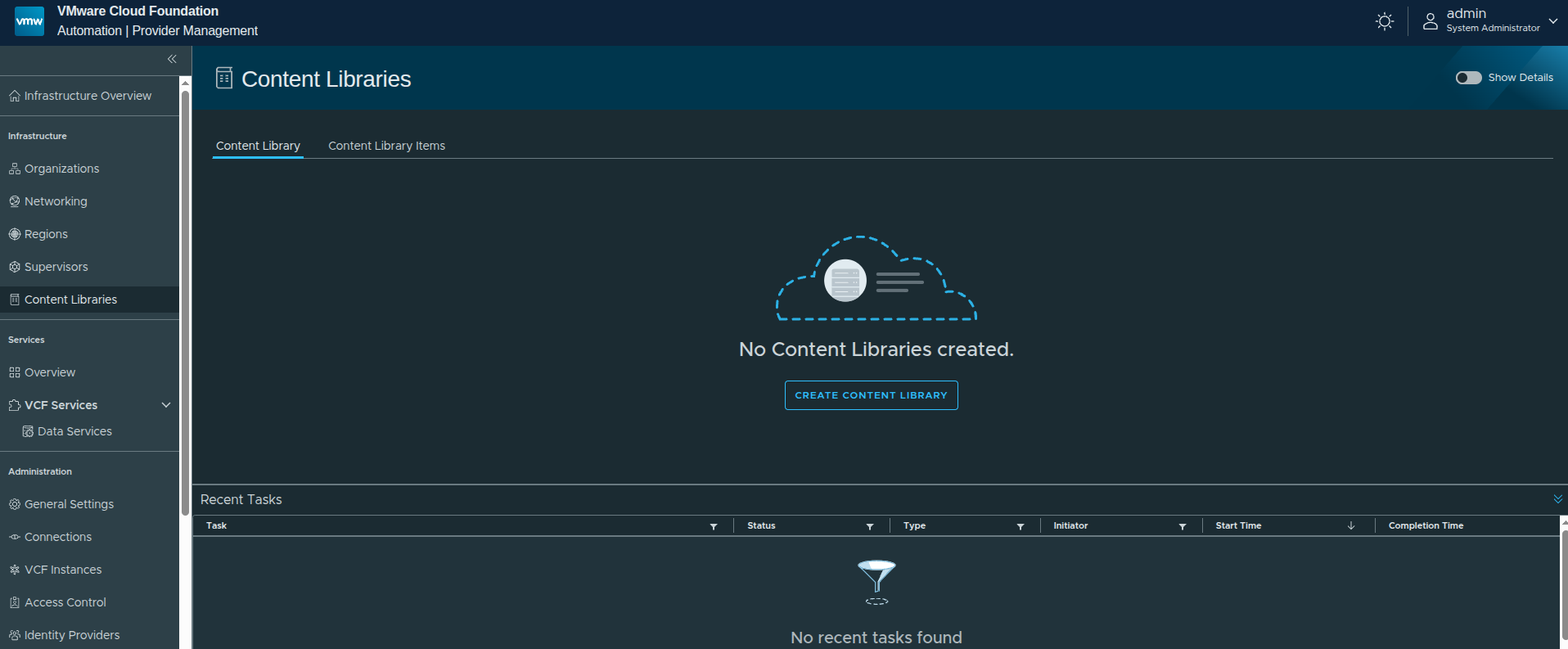Open the Networking page
Screen dimensions: 1568x649
(56, 201)
